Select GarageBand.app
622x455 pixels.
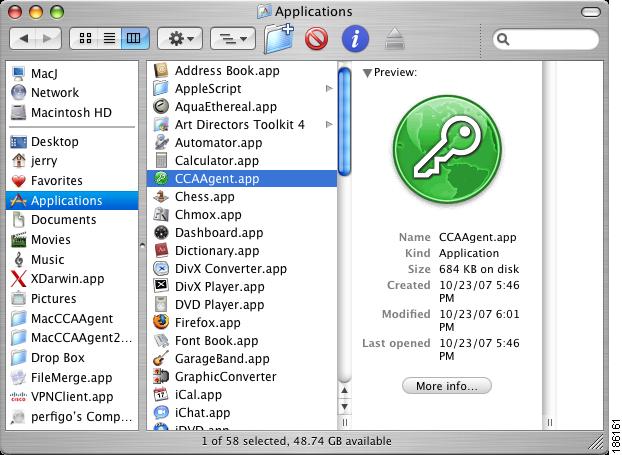242,359
